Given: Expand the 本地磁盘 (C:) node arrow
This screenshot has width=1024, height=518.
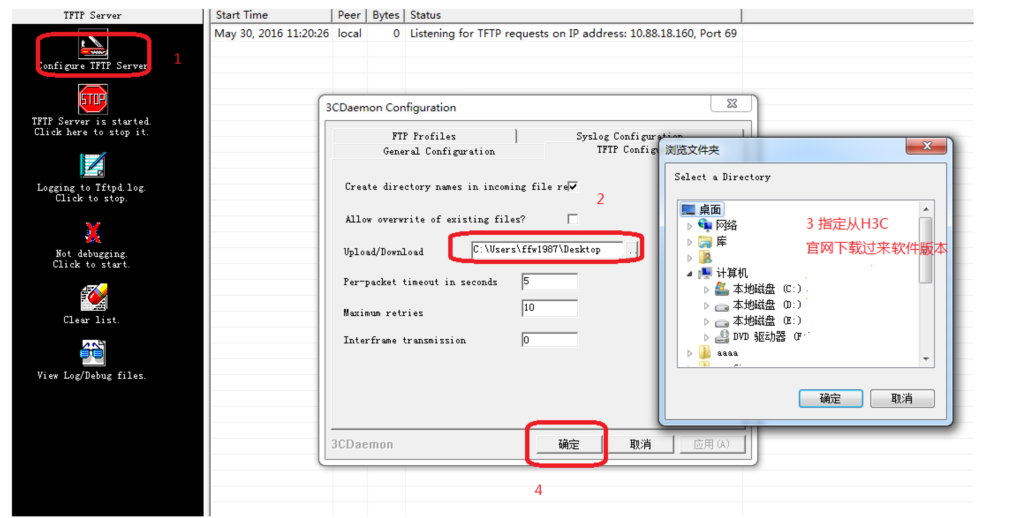Looking at the screenshot, I should (706, 289).
